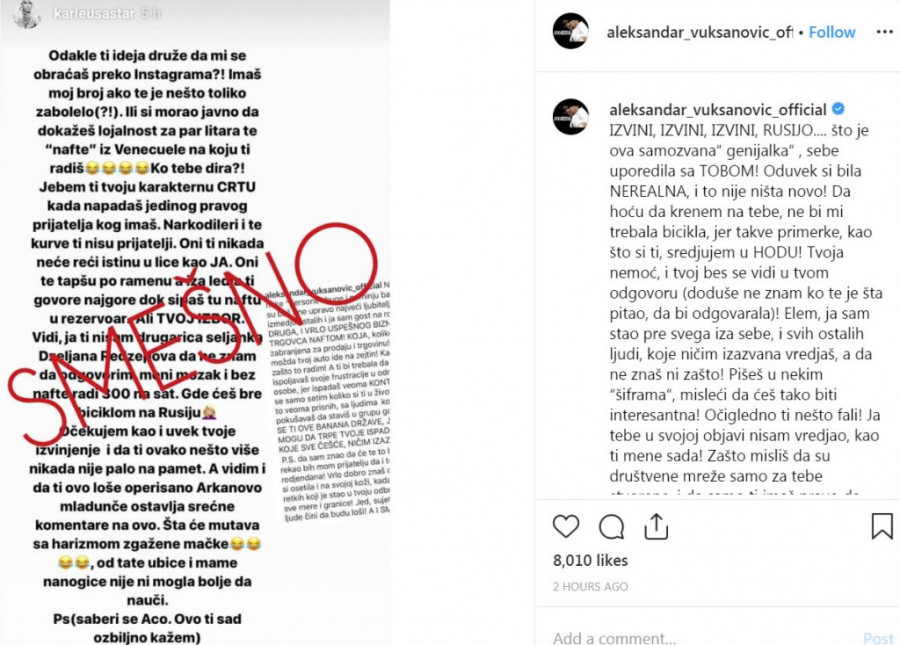Like the post with heart icon

[x=566, y=526]
